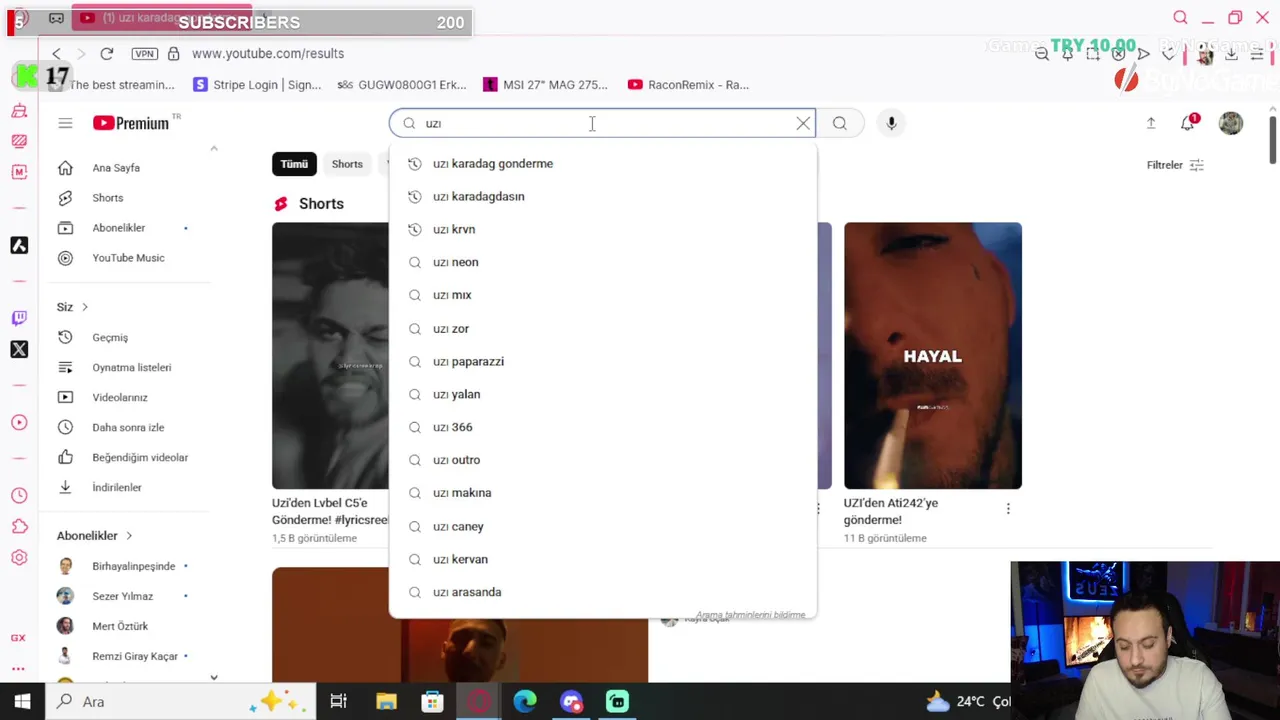Click the browser forward arrow
The width and height of the screenshot is (1280, 720).
coord(81,53)
